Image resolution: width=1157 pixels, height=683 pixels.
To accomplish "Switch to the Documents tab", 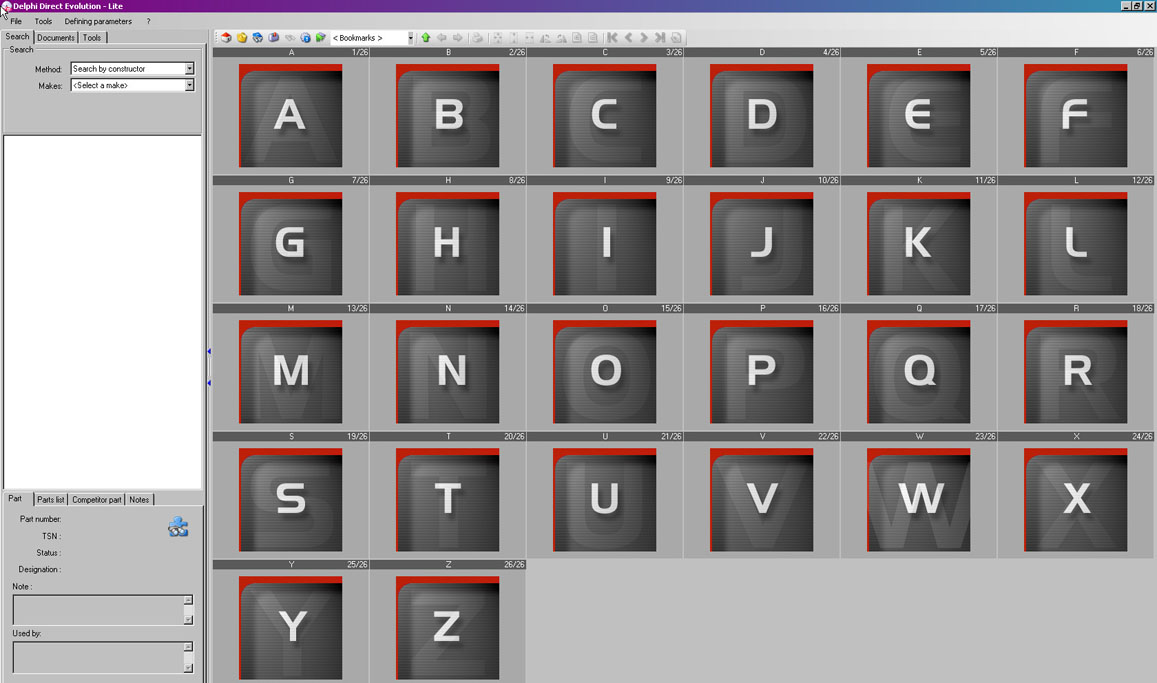I will (x=56, y=38).
